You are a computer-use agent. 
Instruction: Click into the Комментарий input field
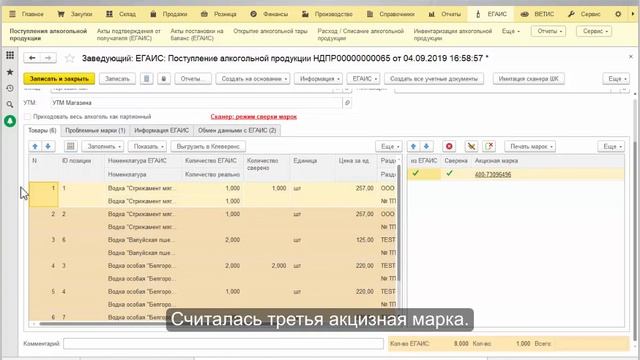click(223, 344)
